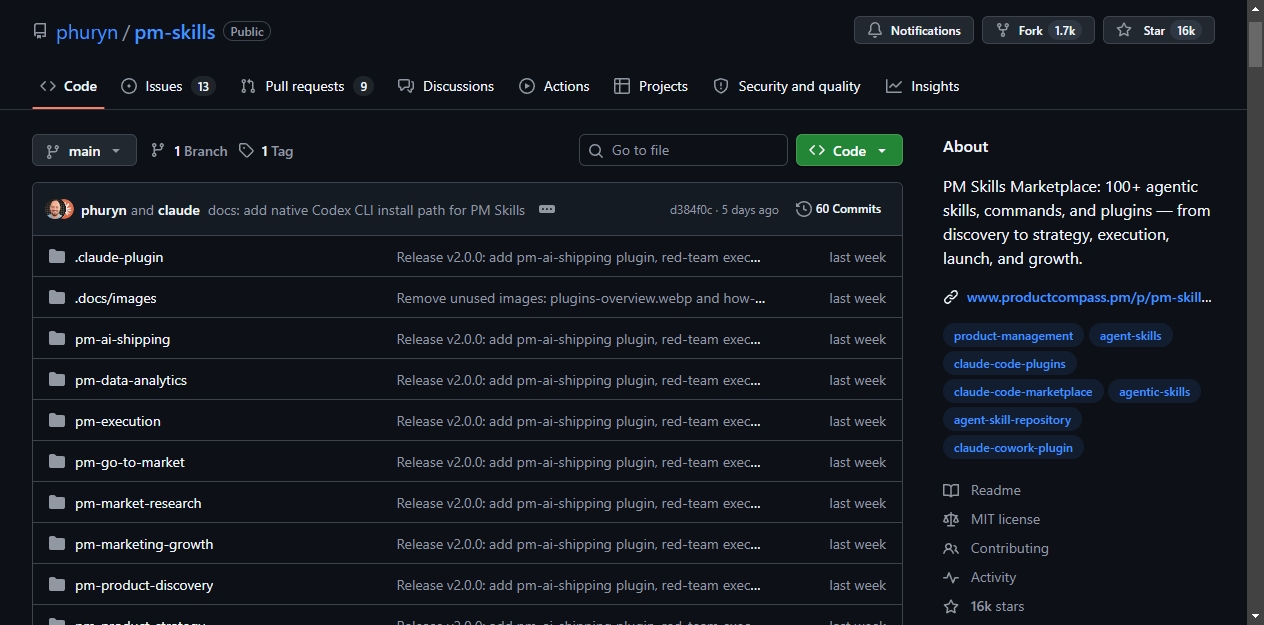
Task: Open commit hash d384f0c
Action: click(x=691, y=210)
